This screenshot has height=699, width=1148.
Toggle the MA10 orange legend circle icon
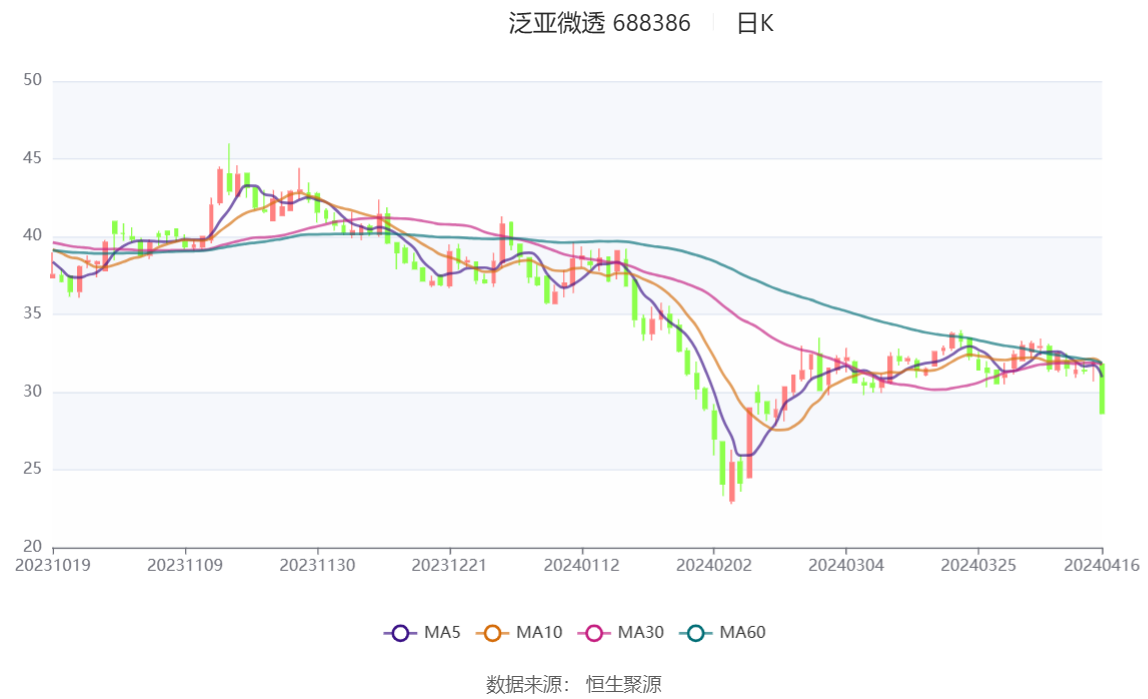click(493, 633)
